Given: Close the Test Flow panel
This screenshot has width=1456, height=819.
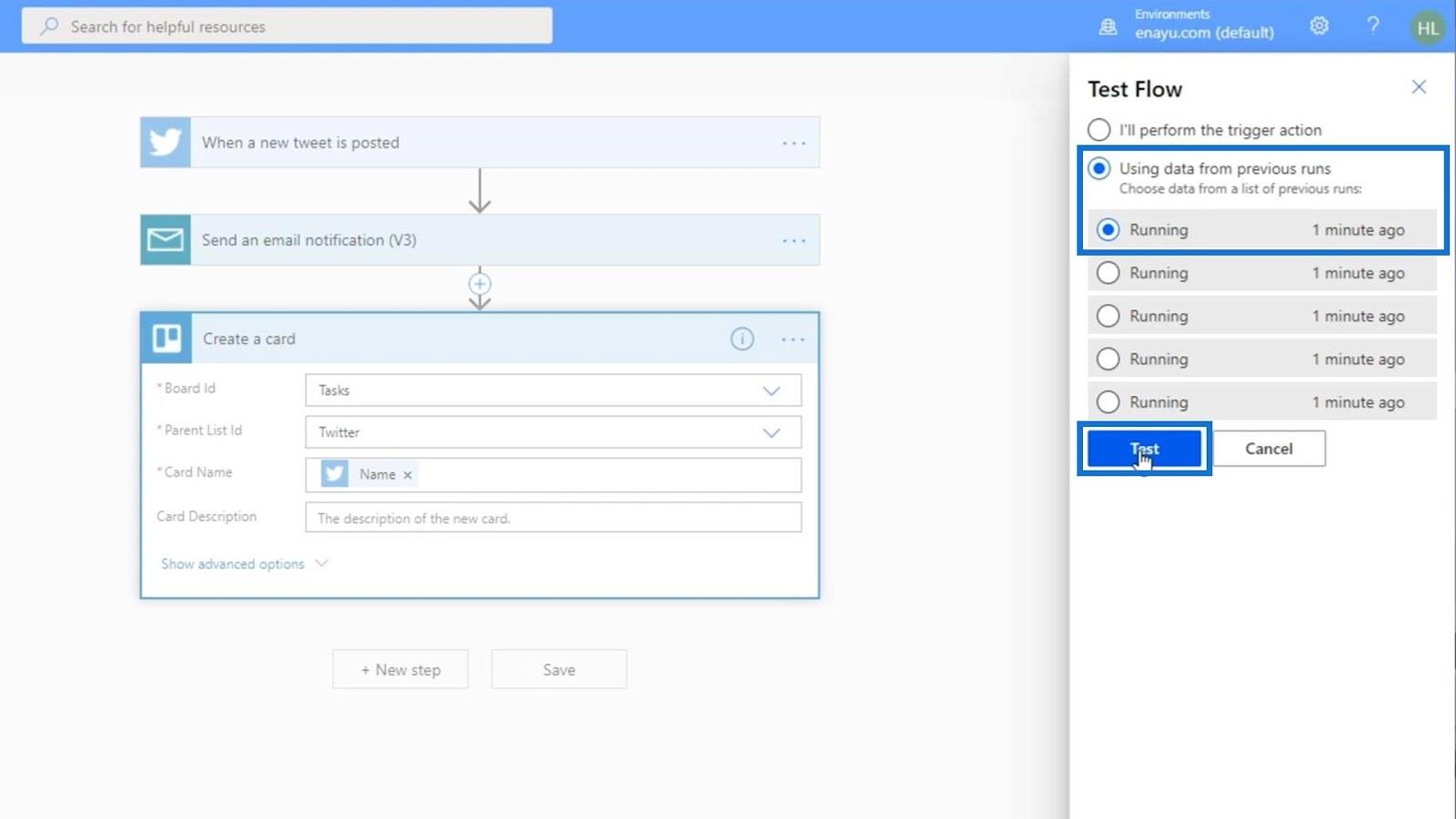Looking at the screenshot, I should click(1419, 87).
